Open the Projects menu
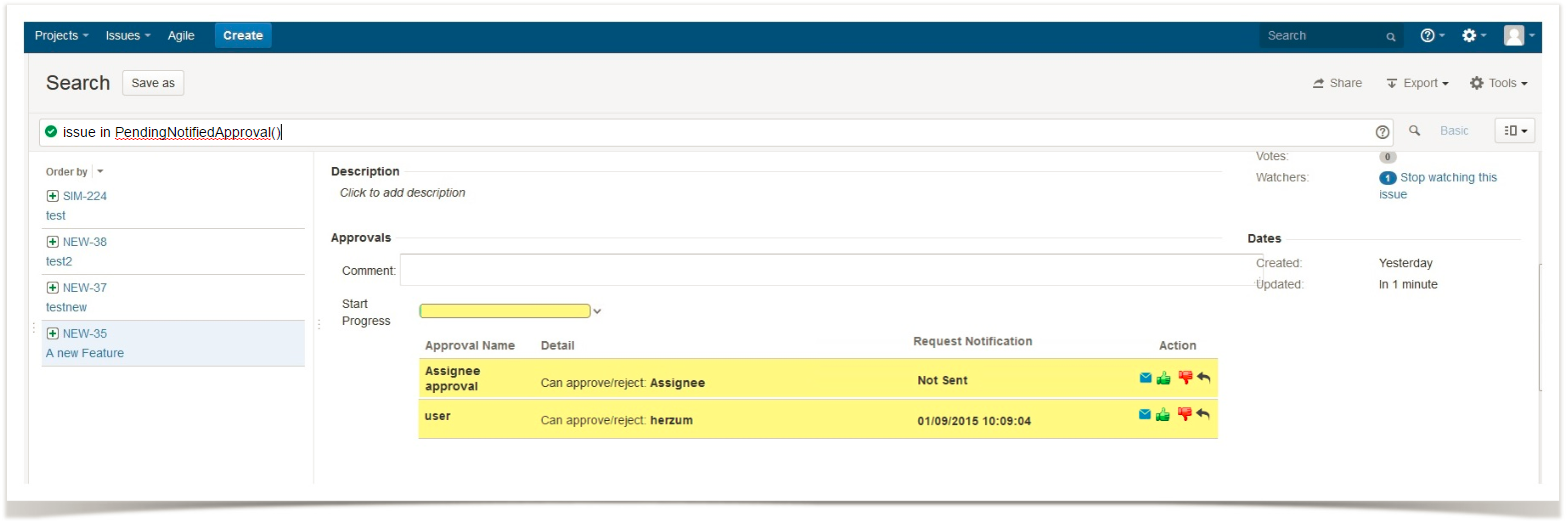This screenshot has width=1568, height=527. pos(61,36)
